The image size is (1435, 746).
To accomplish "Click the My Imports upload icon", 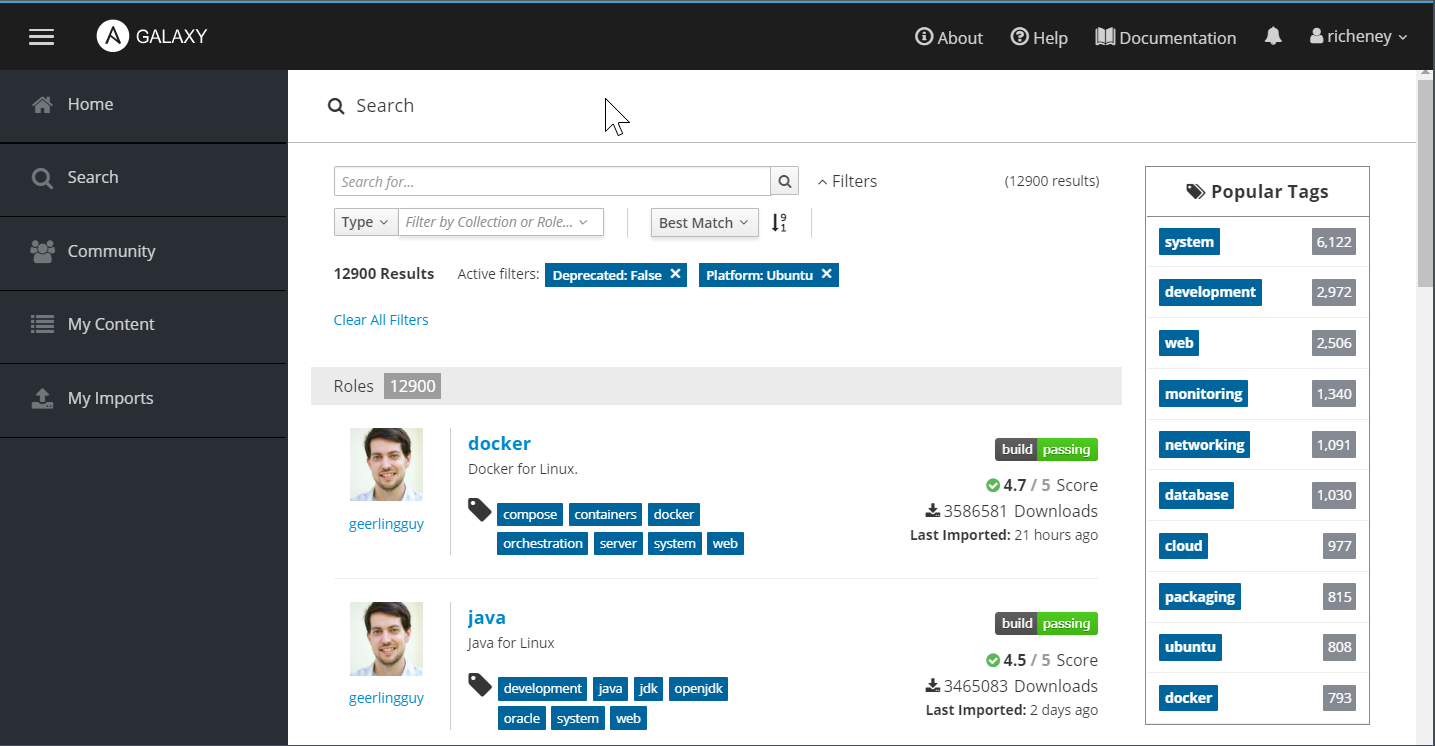I will click(42, 399).
